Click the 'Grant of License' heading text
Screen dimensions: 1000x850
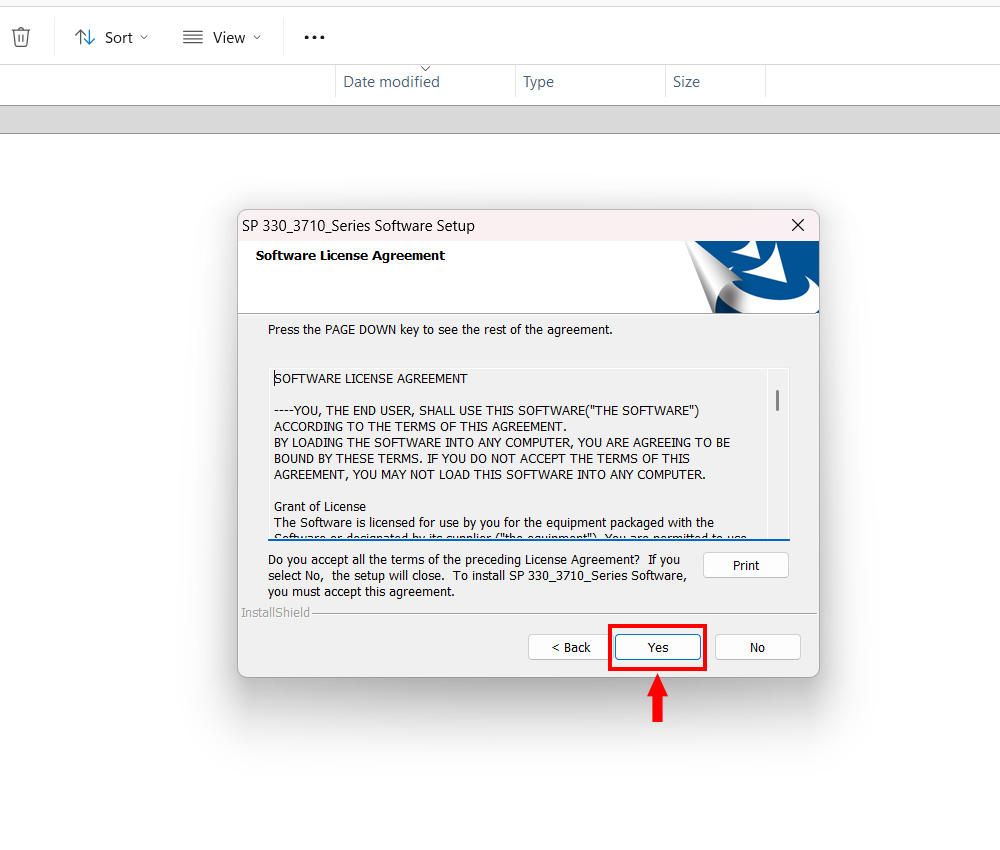click(x=320, y=506)
